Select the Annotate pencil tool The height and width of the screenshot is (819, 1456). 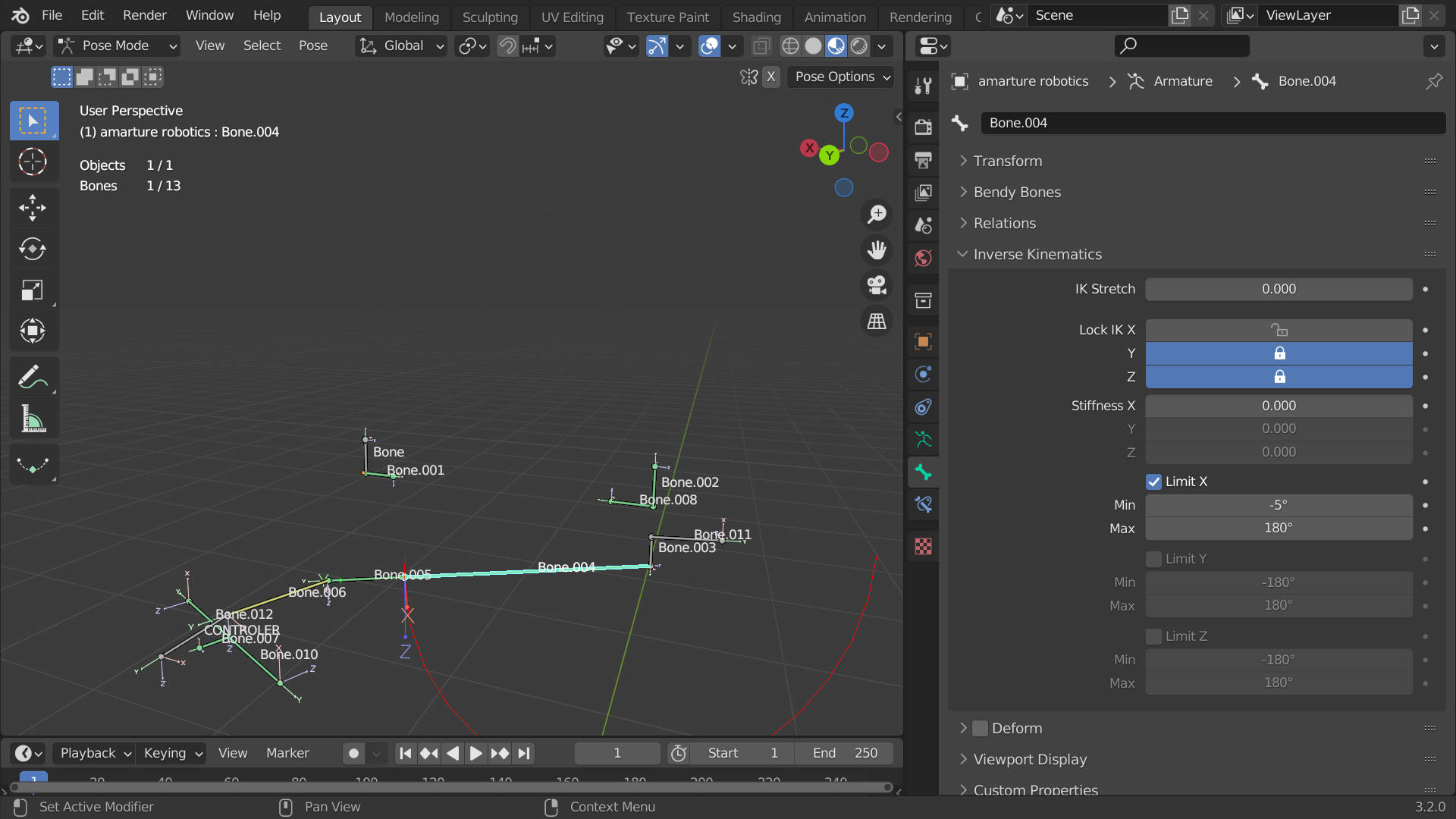point(33,377)
